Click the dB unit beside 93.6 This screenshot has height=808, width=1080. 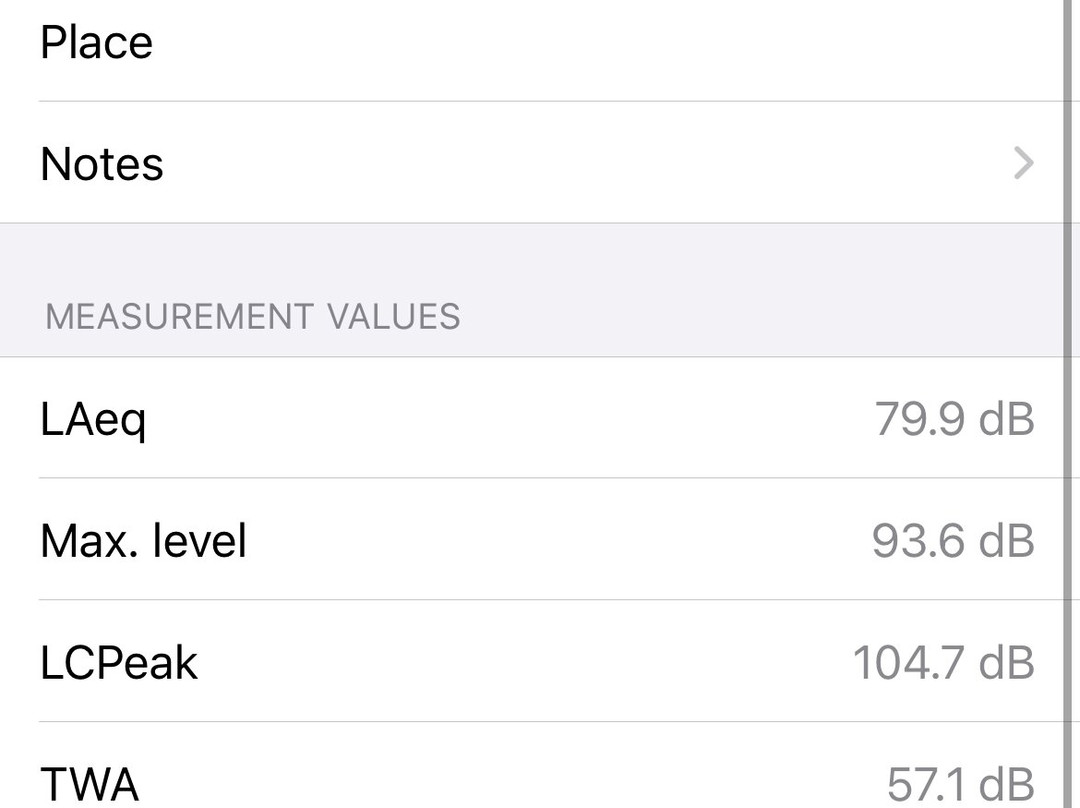(x=1007, y=541)
